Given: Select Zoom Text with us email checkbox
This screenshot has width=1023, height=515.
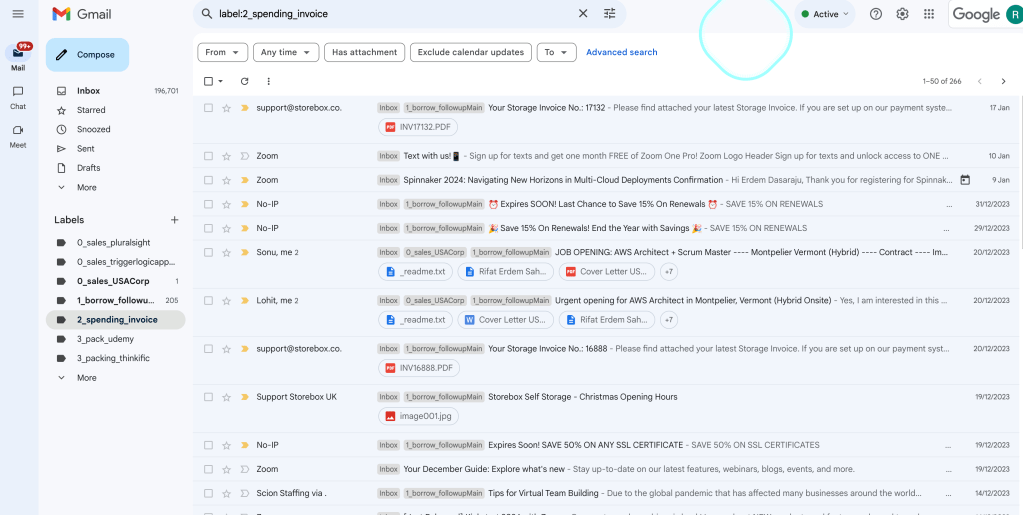Looking at the screenshot, I should pos(208,156).
